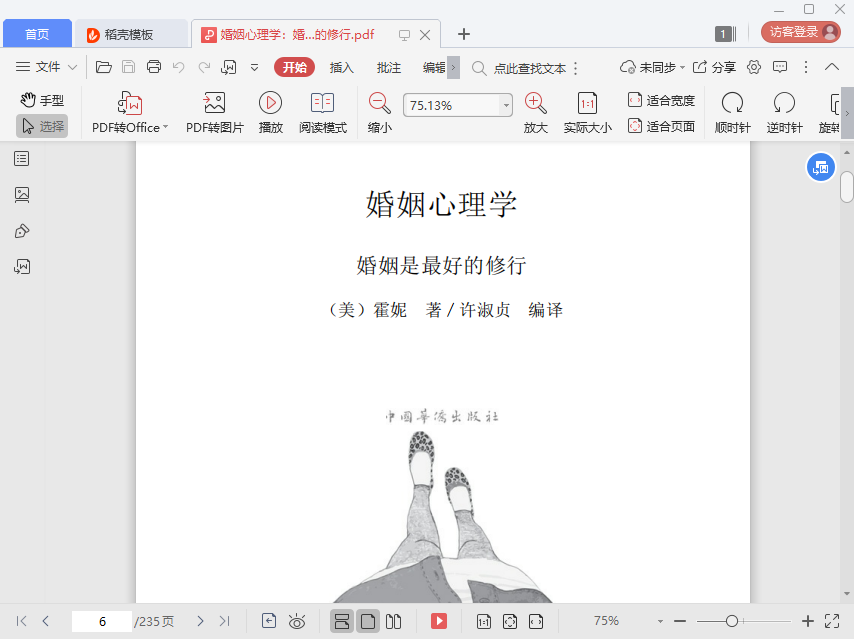
Task: Open the 首页 home tab
Action: click(x=37, y=34)
